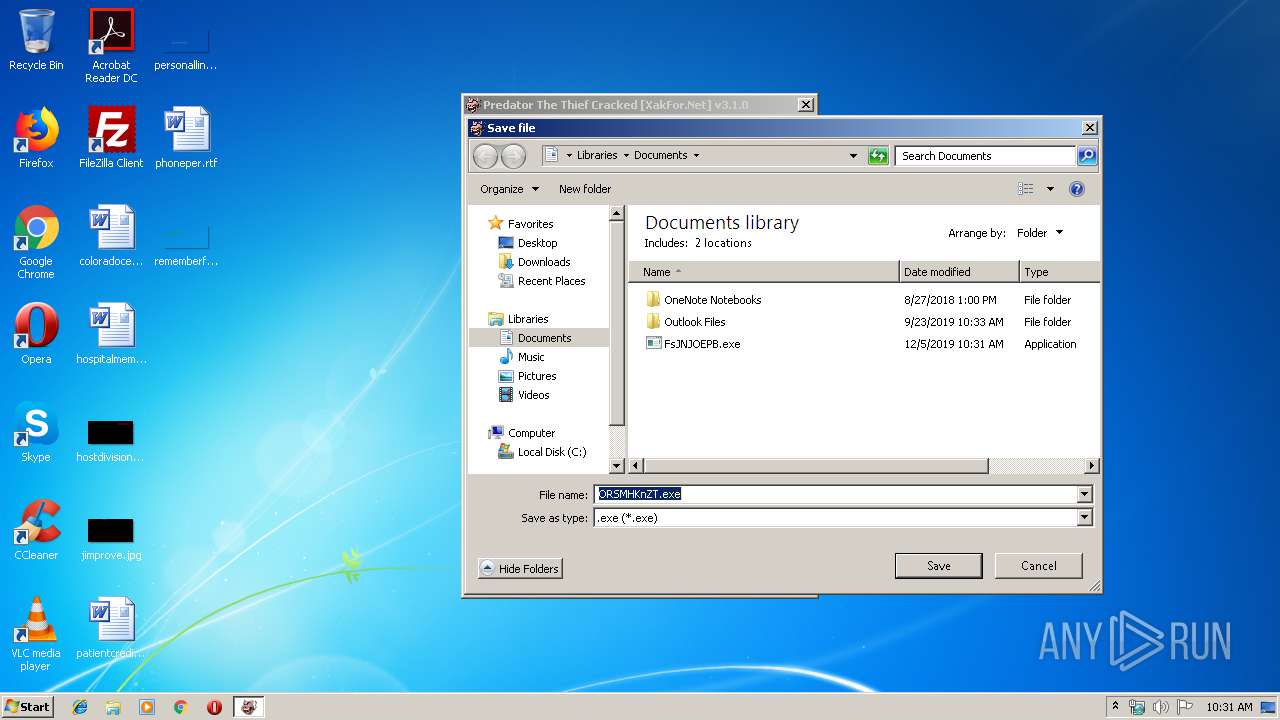Click the volume speaker tray icon

click(x=1161, y=707)
